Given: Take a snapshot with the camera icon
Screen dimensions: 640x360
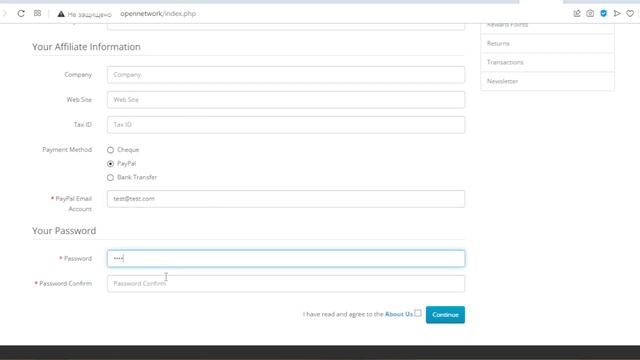Looking at the screenshot, I should click(590, 13).
